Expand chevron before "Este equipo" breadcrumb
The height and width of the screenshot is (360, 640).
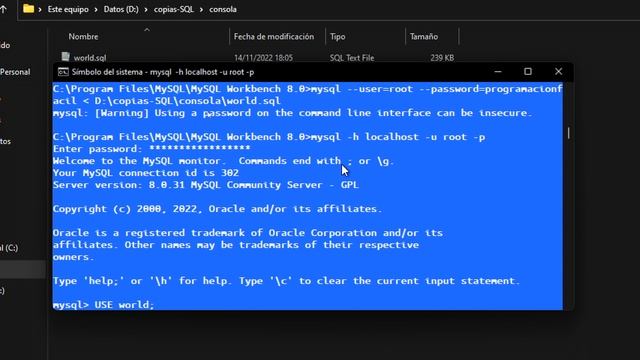(40, 9)
